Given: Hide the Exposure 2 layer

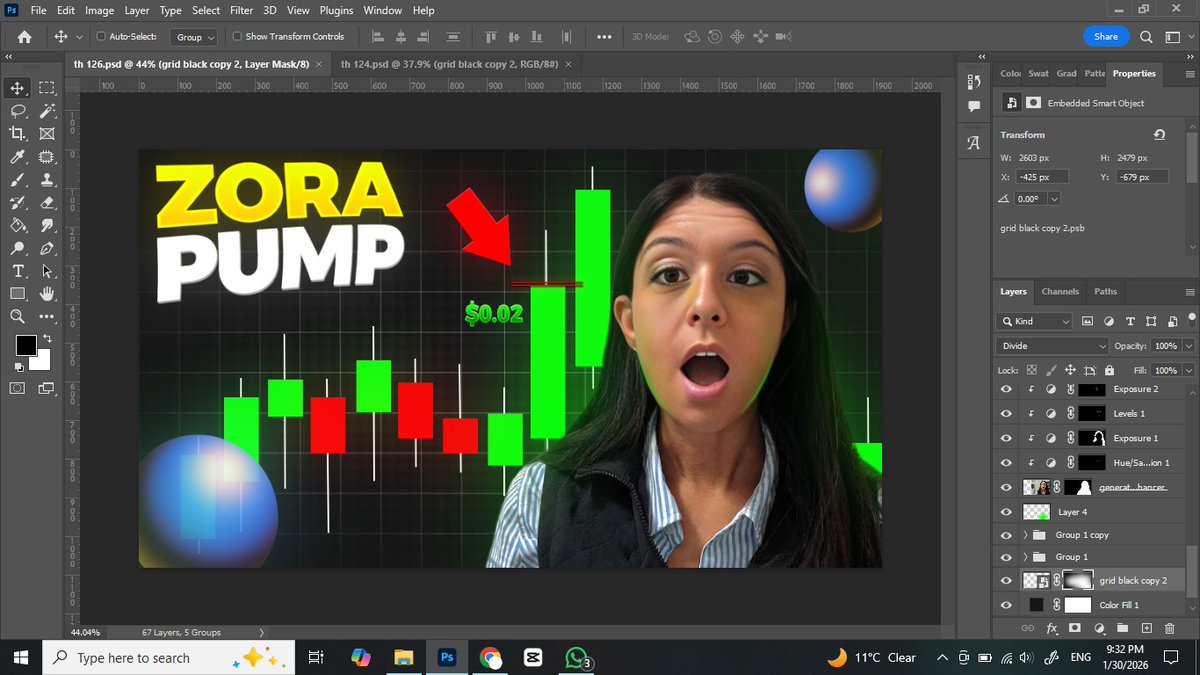Looking at the screenshot, I should tap(1006, 389).
